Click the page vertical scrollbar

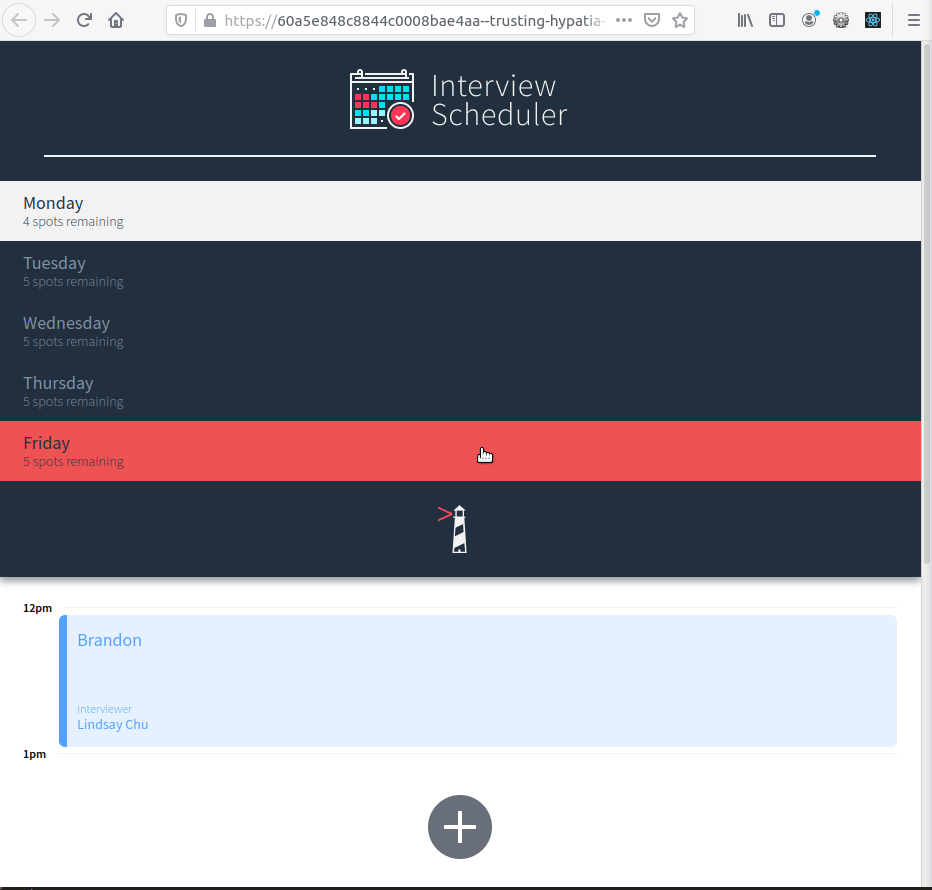926,302
